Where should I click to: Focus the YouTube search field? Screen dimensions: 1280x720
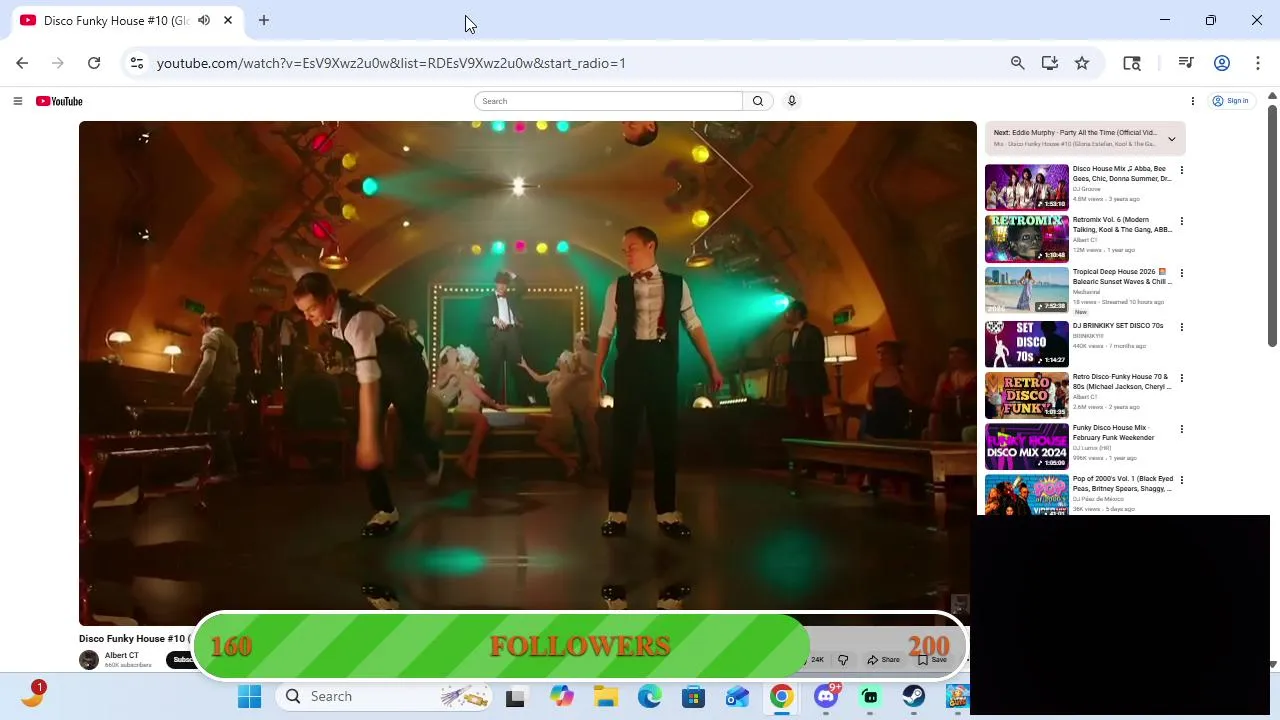pyautogui.click(x=609, y=101)
